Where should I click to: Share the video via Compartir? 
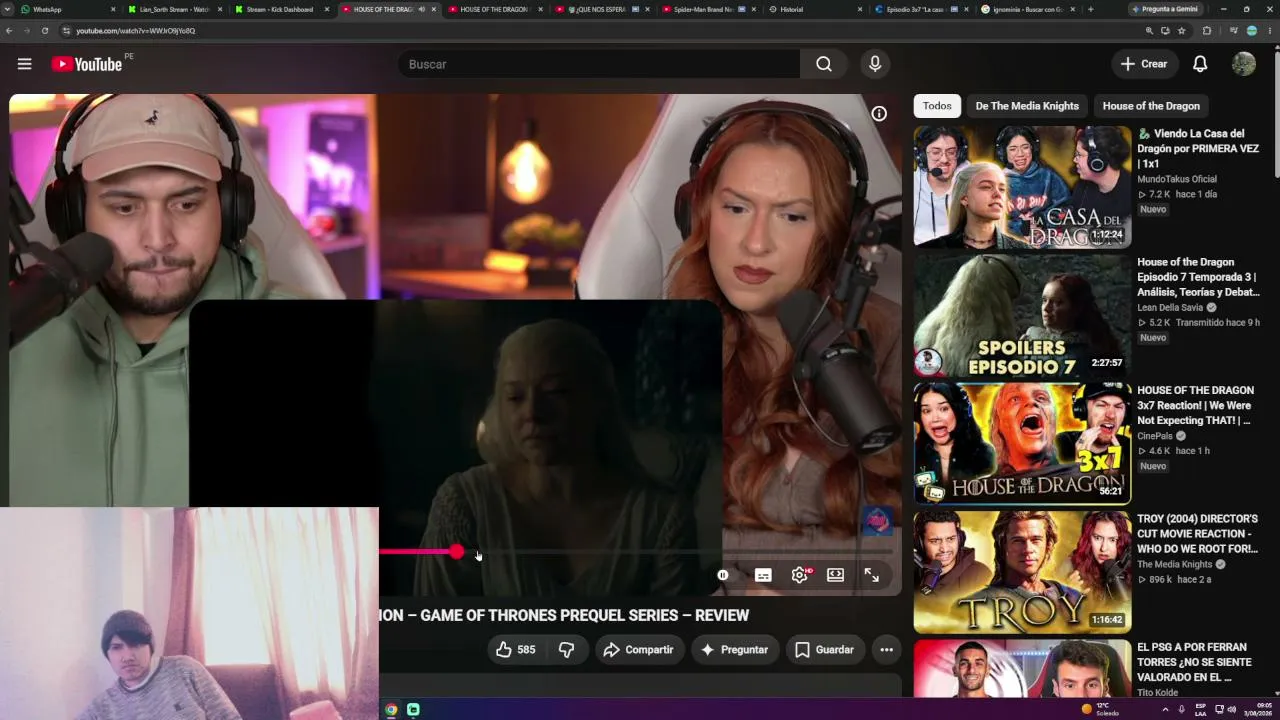point(639,650)
